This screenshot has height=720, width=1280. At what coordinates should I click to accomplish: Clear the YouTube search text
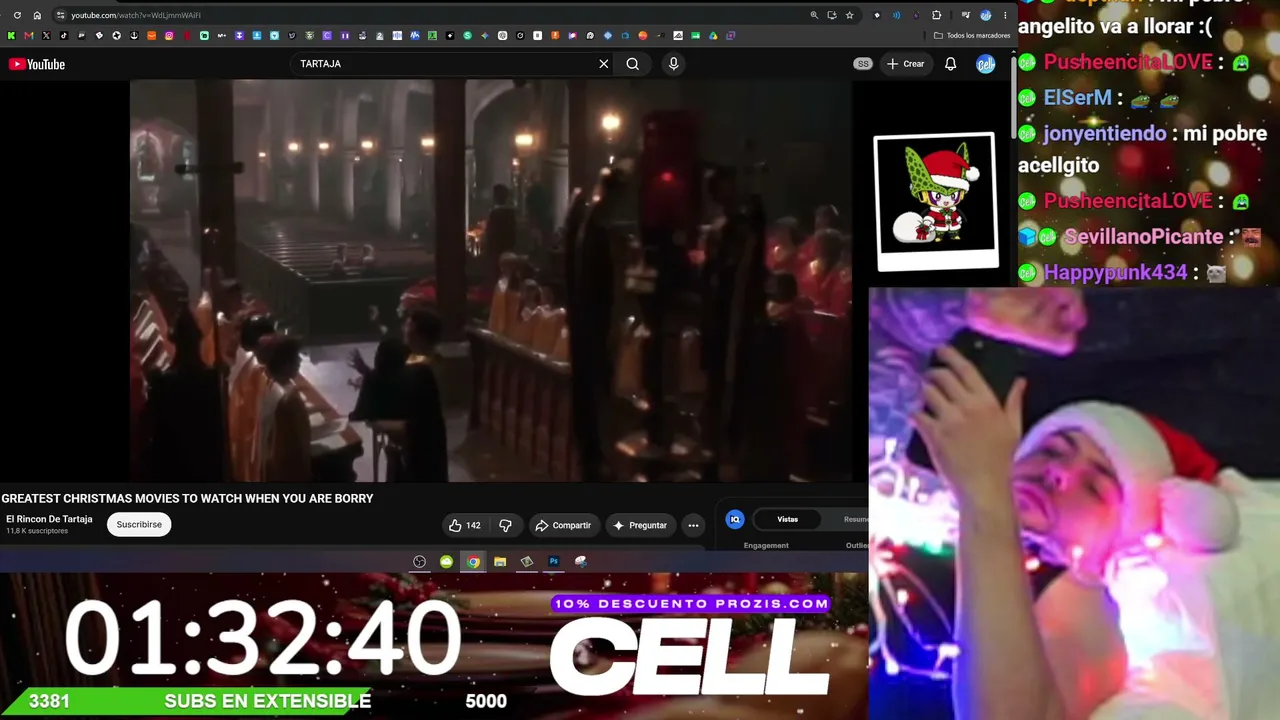(x=604, y=64)
